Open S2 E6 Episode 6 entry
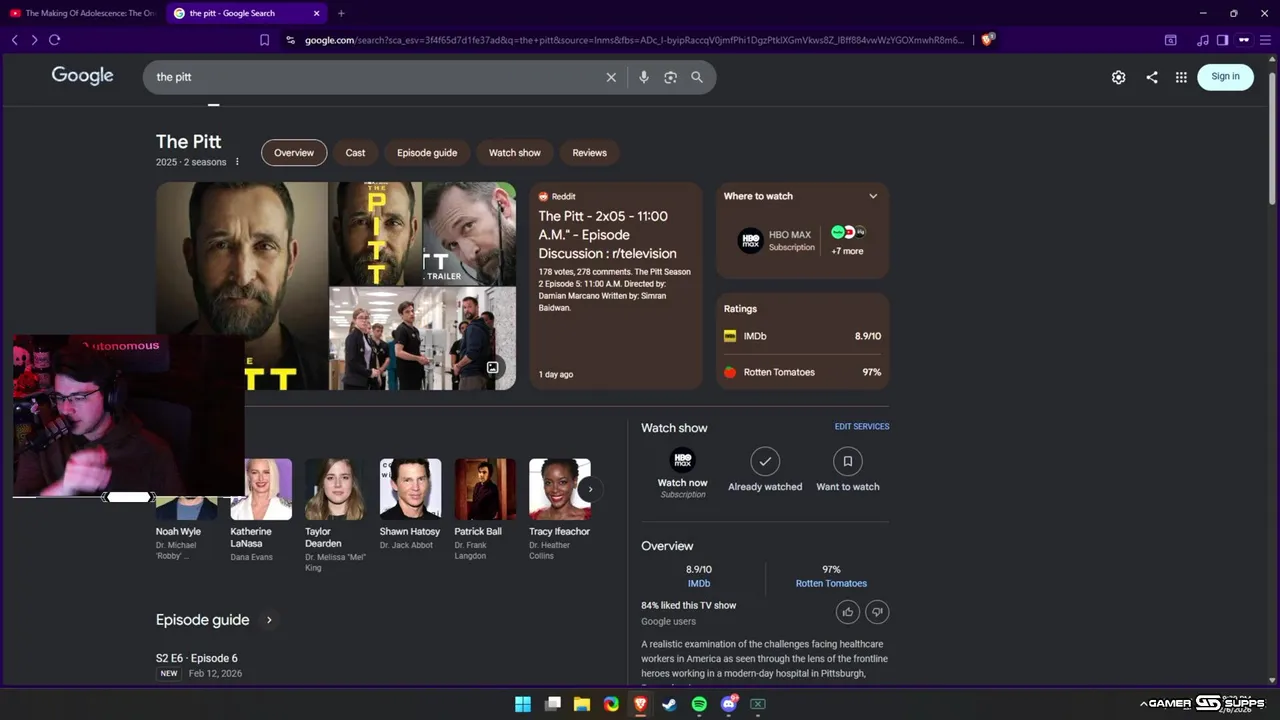The image size is (1280, 720). 199,665
